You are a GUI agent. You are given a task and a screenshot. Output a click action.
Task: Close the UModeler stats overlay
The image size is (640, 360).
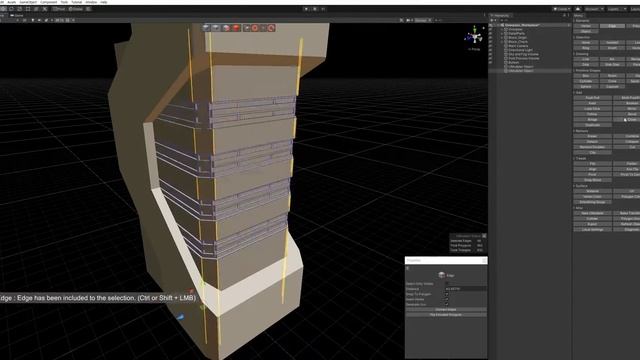(484, 236)
